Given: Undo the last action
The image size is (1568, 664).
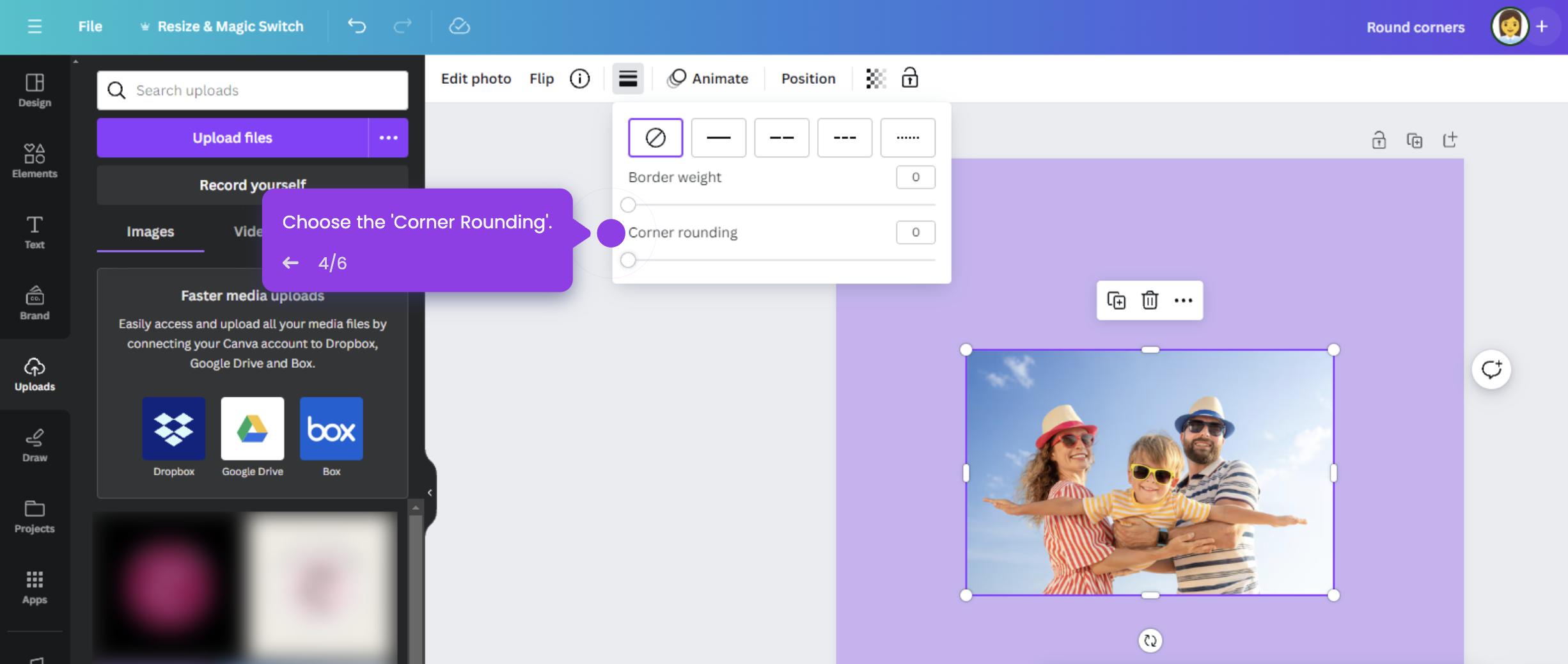Looking at the screenshot, I should point(357,26).
